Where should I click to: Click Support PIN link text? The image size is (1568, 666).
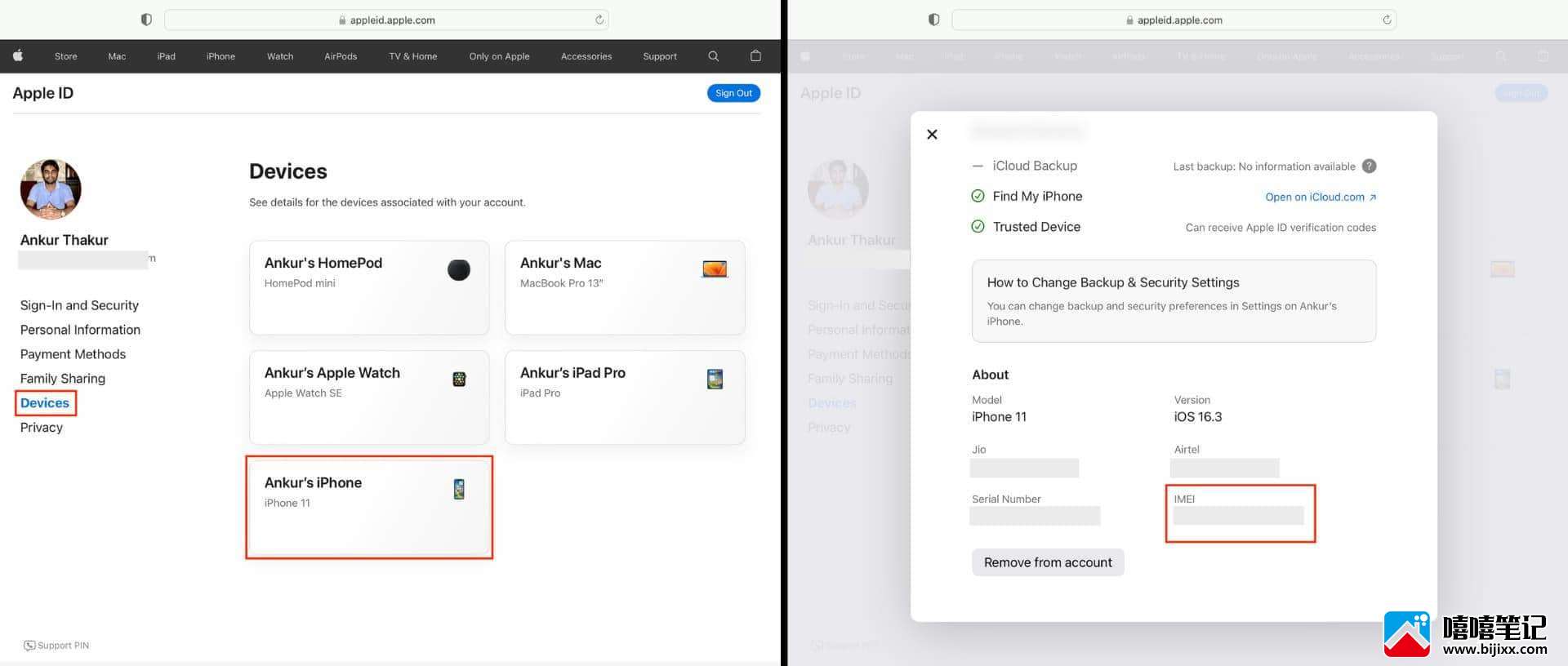[x=63, y=645]
